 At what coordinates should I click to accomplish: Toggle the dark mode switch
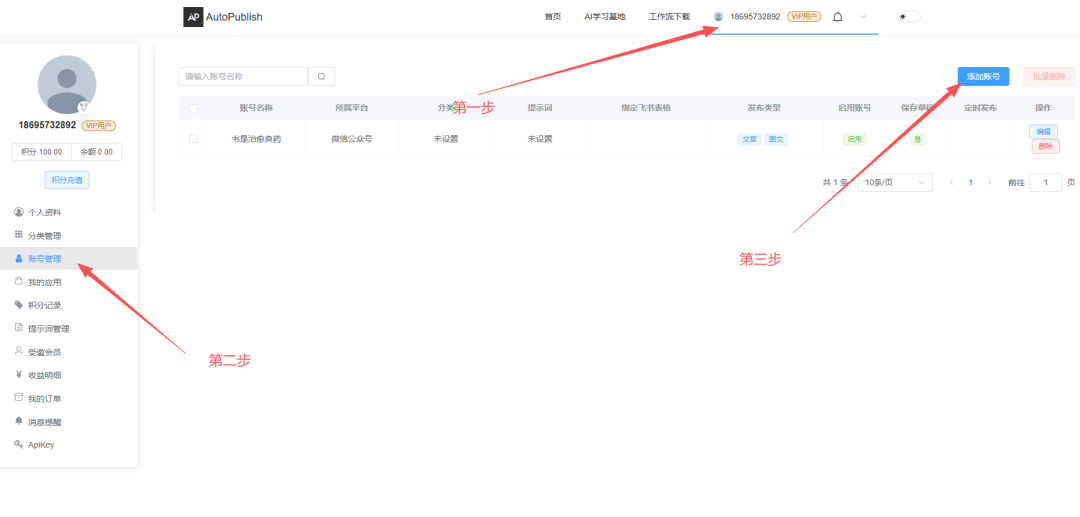[x=908, y=17]
